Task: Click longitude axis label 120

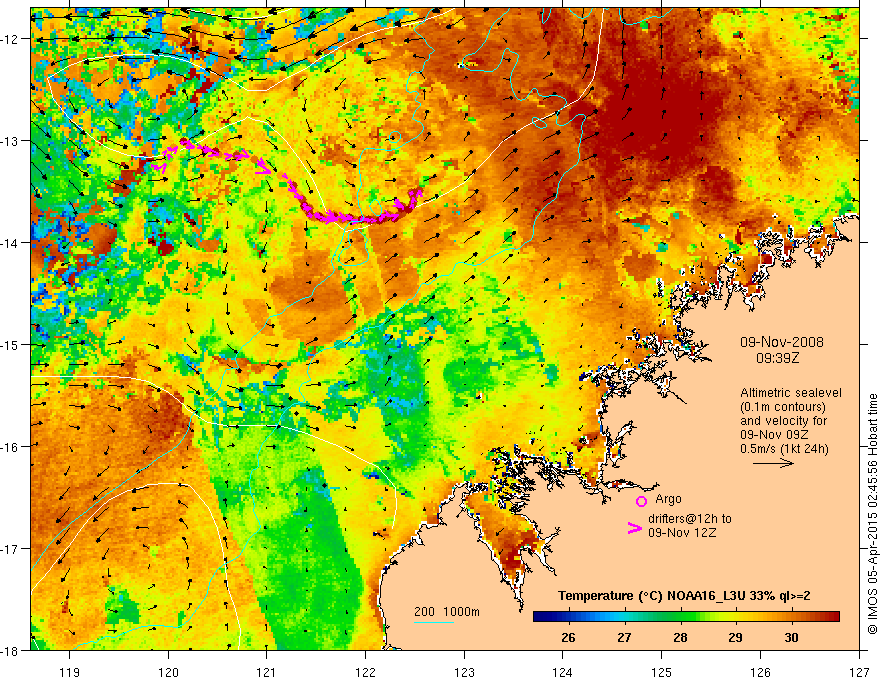Action: (168, 672)
